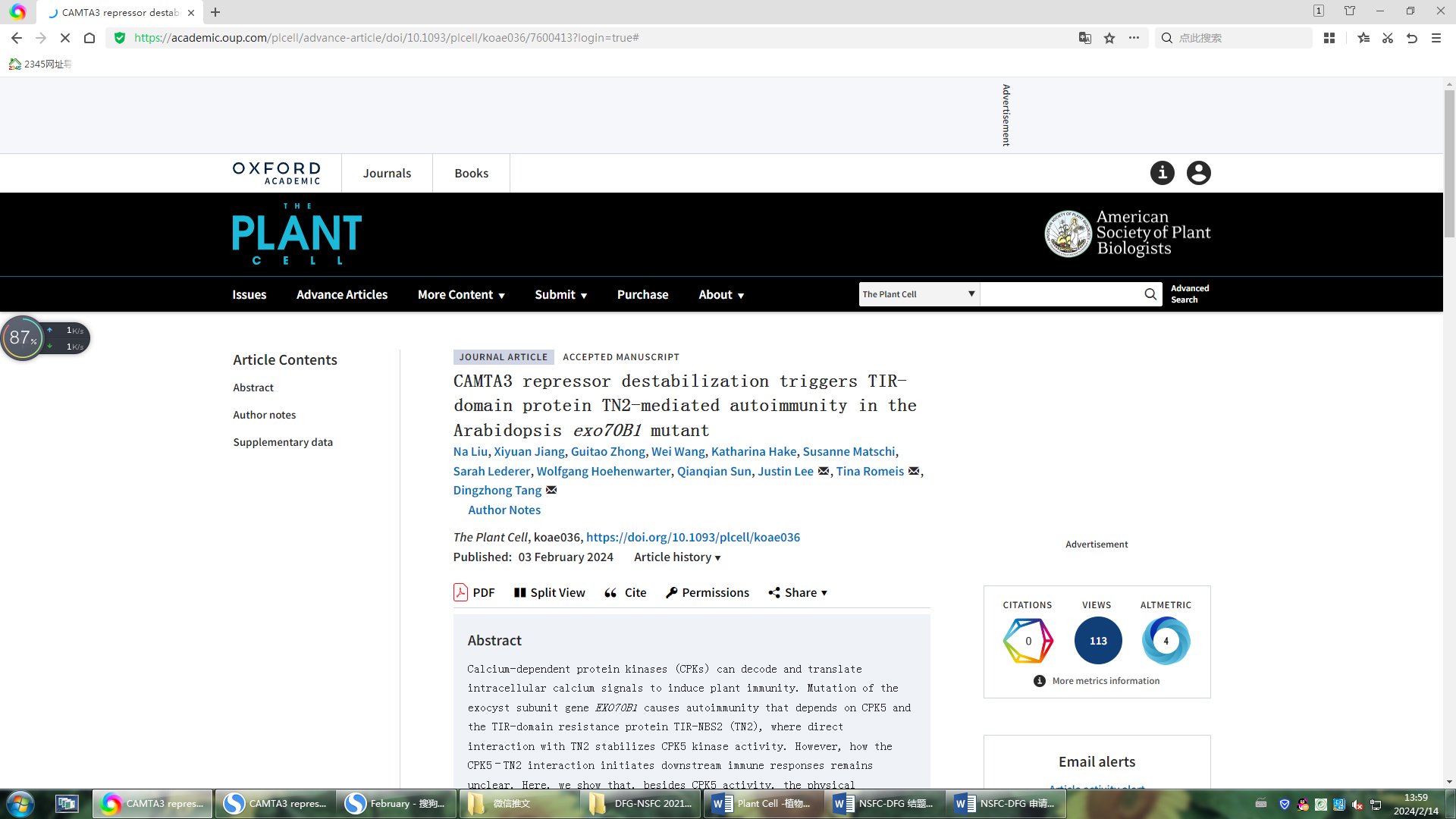Open the information circle icon
1456x819 pixels.
tap(1162, 173)
